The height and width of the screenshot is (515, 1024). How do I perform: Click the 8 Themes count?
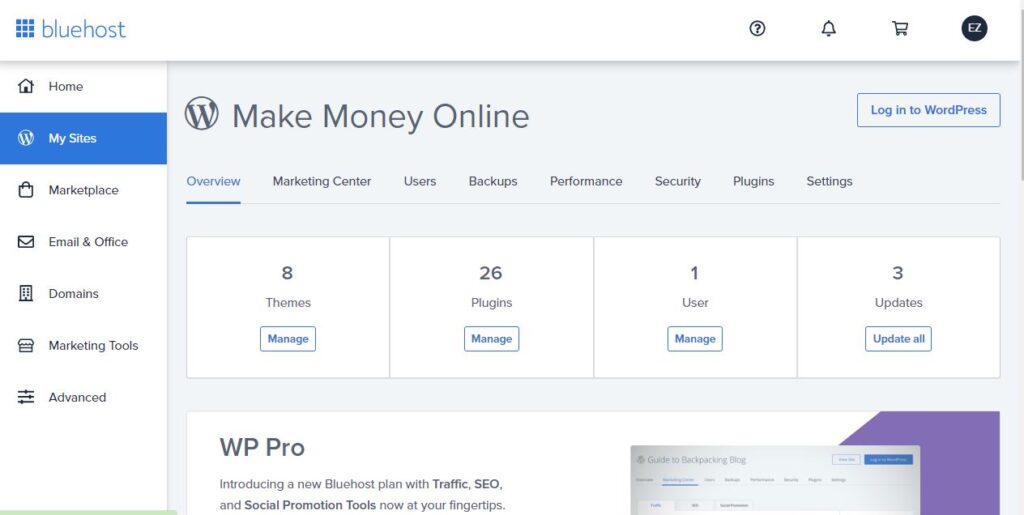(x=287, y=273)
